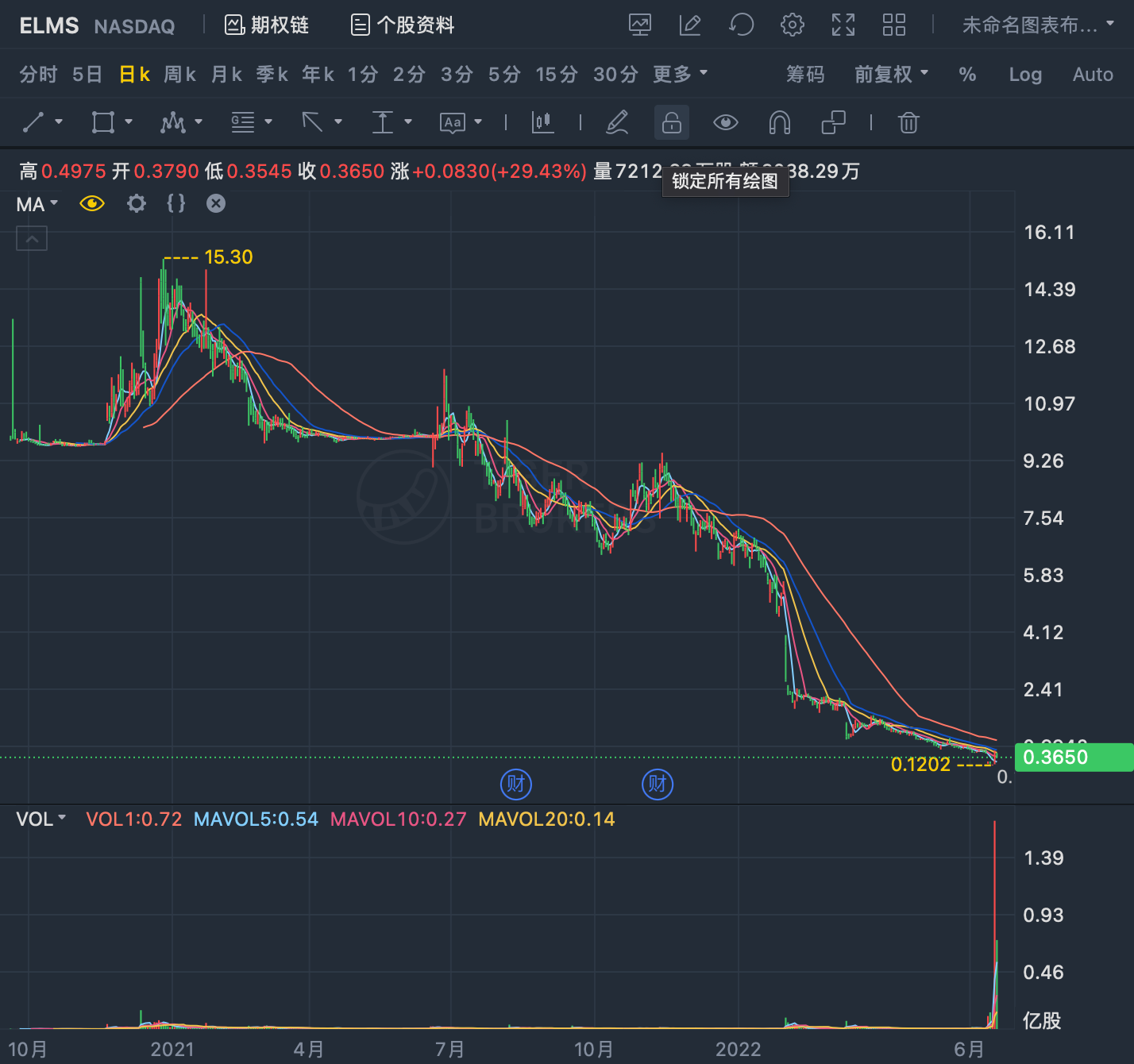Click the fullscreen expand icon
The width and height of the screenshot is (1134, 1064).
click(x=843, y=25)
